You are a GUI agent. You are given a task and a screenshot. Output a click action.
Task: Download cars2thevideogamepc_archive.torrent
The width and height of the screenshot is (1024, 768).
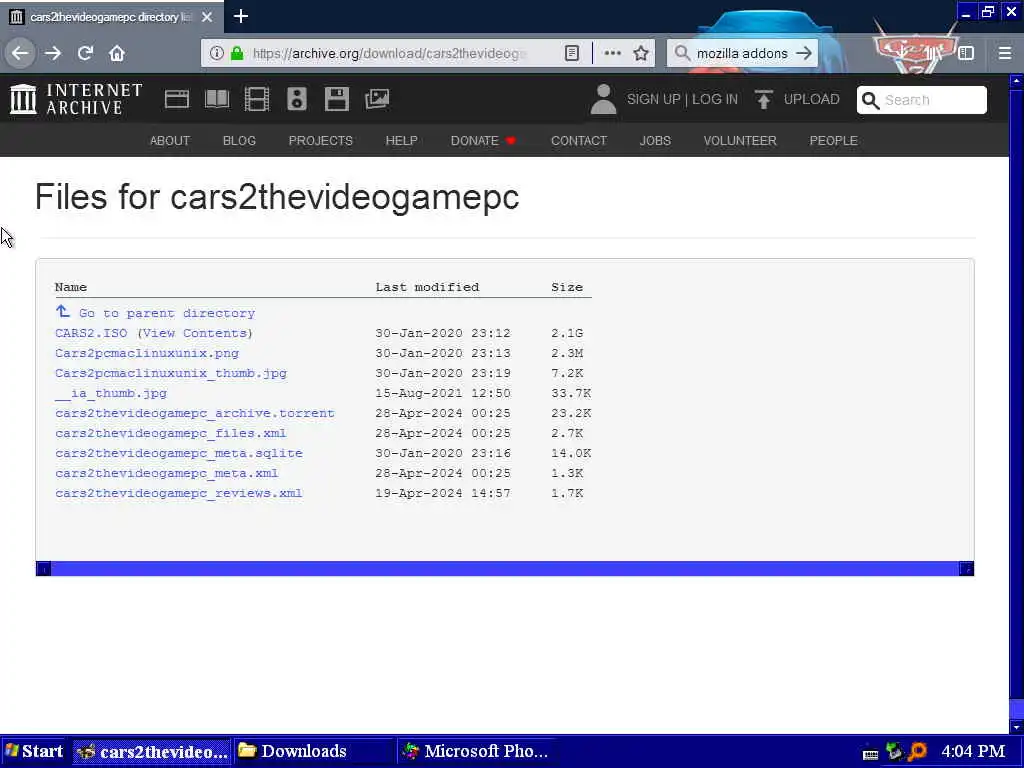(x=195, y=413)
